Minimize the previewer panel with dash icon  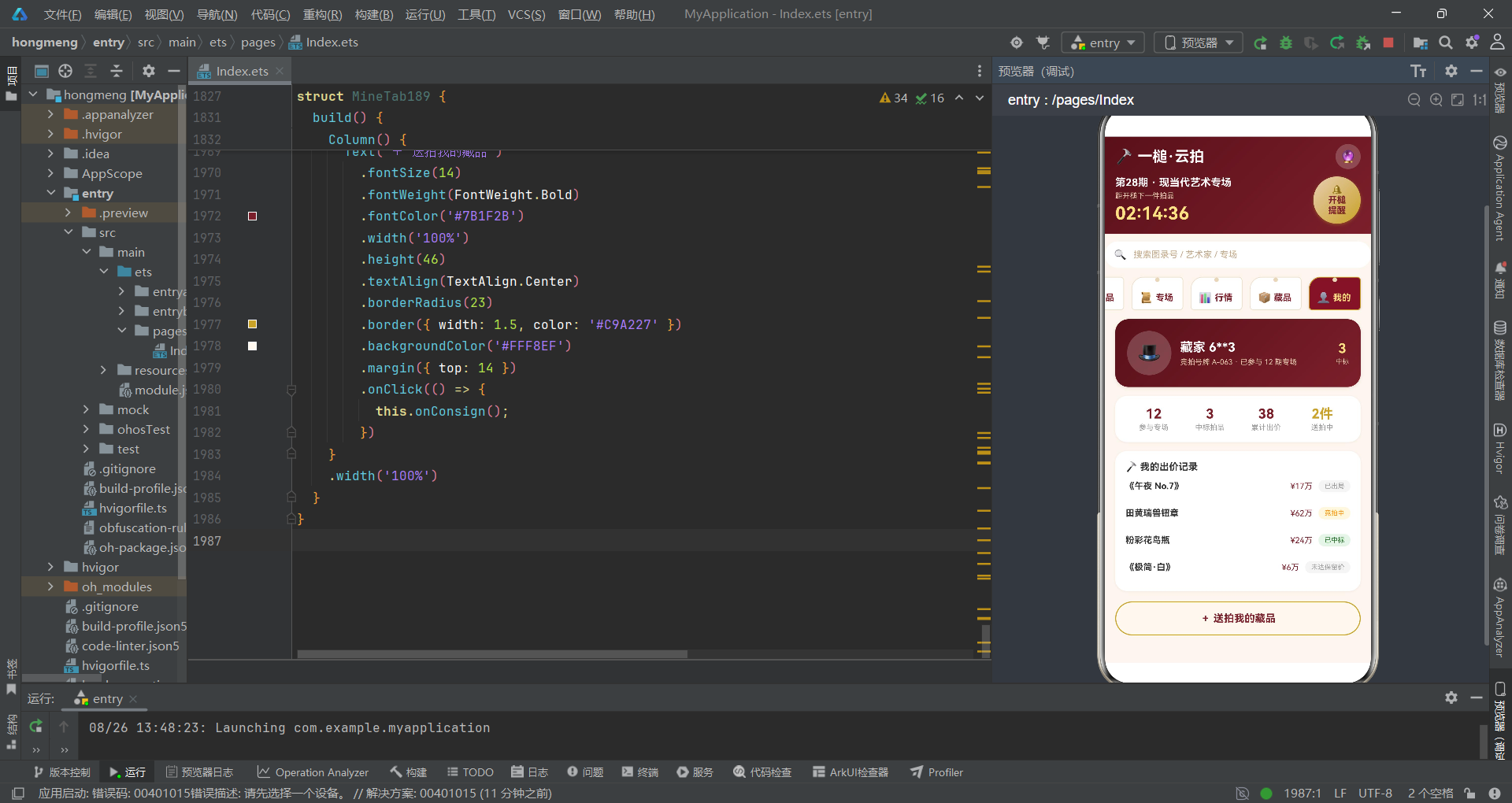(1477, 71)
